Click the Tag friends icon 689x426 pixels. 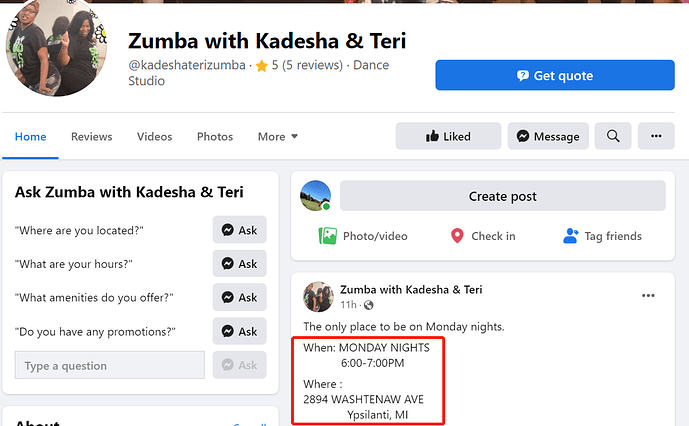[571, 236]
